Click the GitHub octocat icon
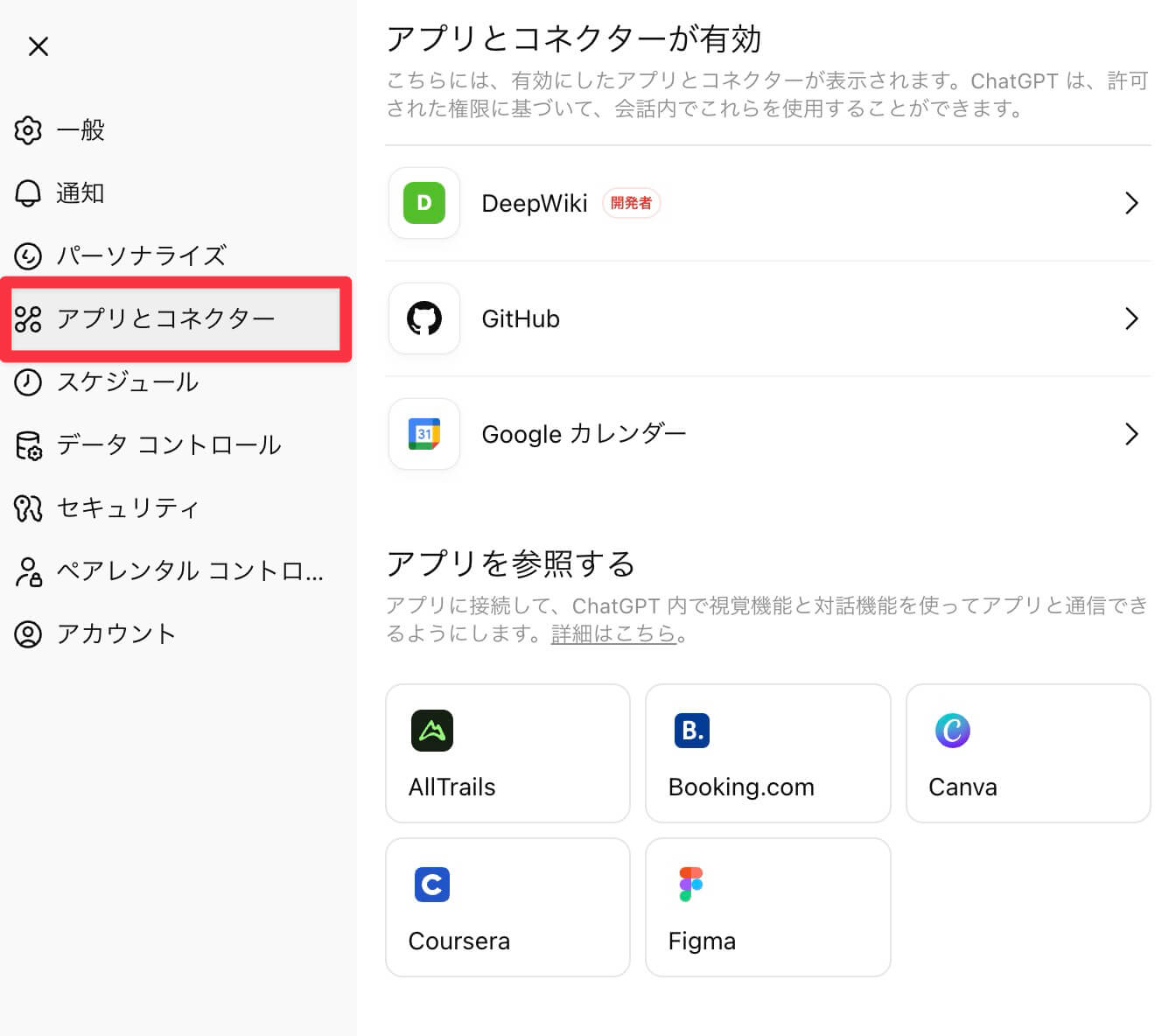Image resolution: width=1169 pixels, height=1036 pixels. [424, 318]
